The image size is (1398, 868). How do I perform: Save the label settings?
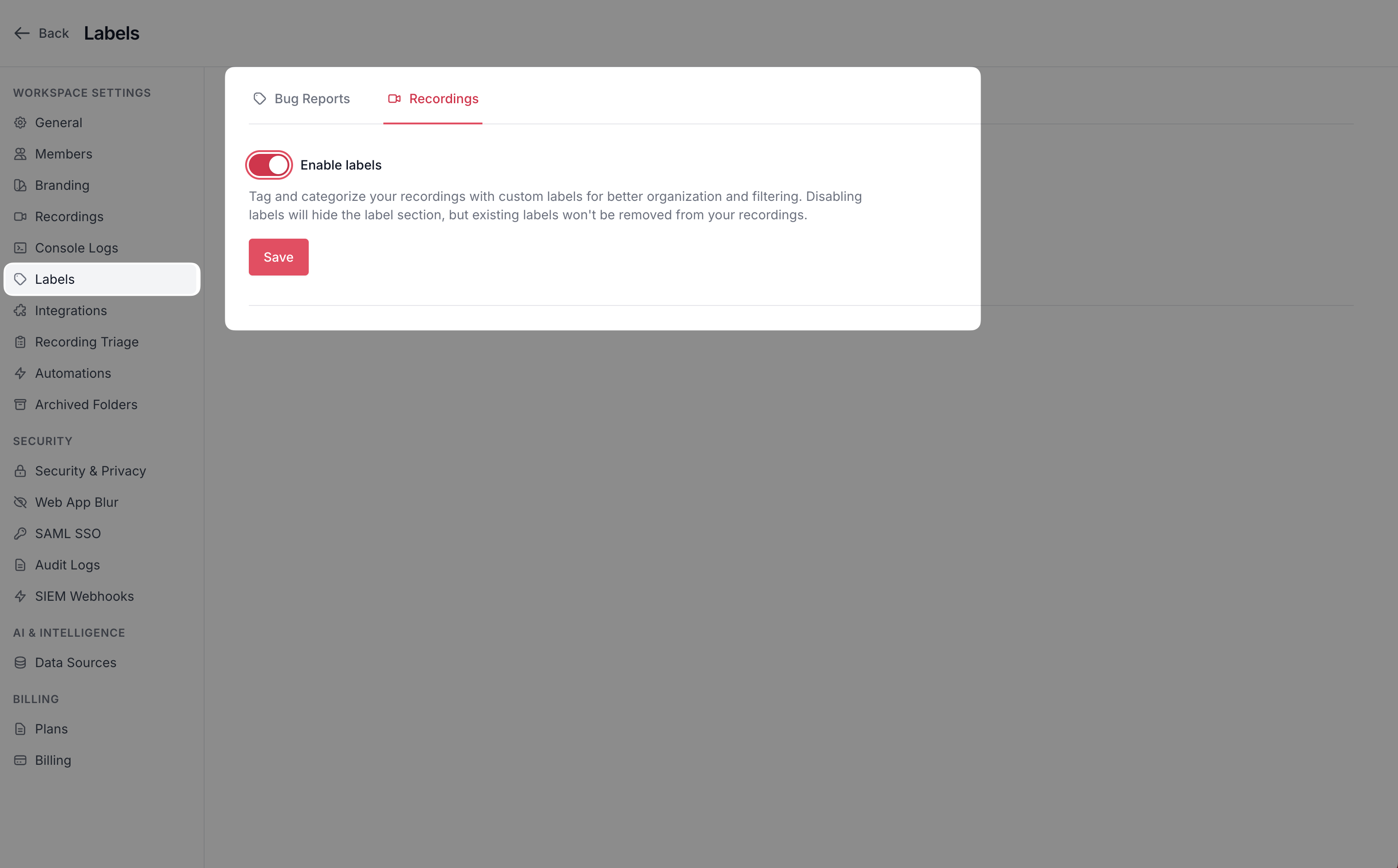(x=278, y=257)
